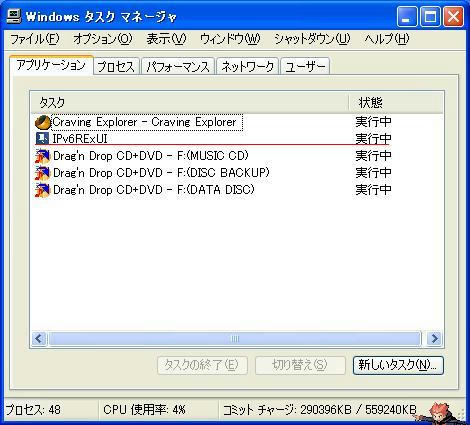Click the CPU 使用率: 4% status entry

pos(144,410)
